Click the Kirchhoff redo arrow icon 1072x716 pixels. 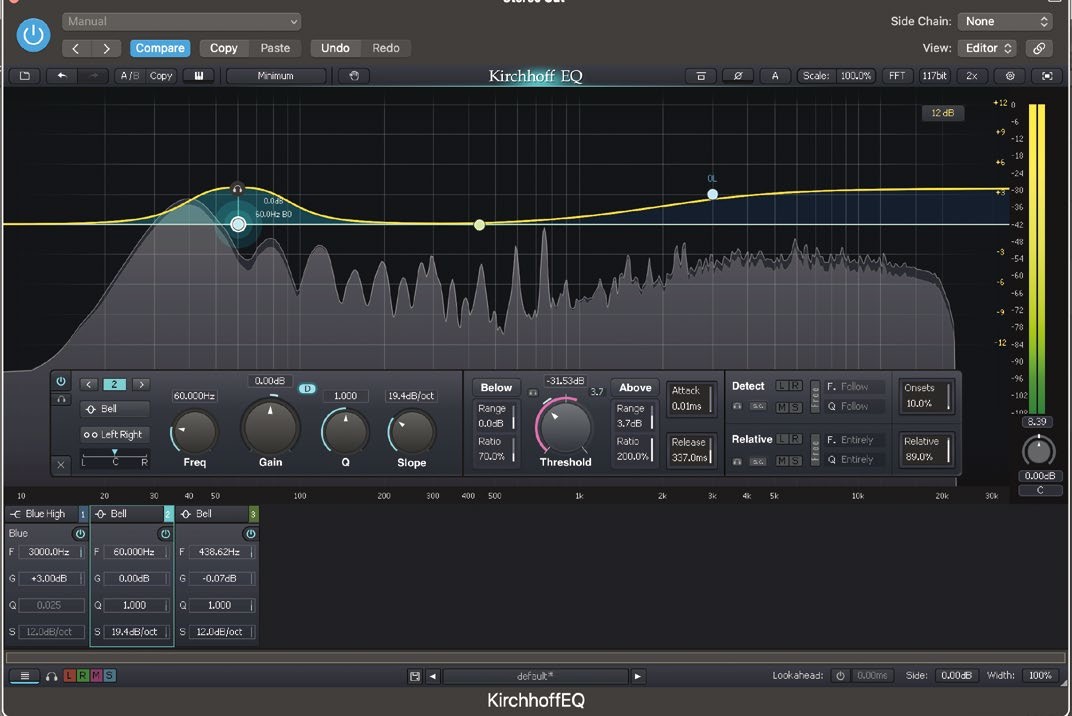pos(94,76)
